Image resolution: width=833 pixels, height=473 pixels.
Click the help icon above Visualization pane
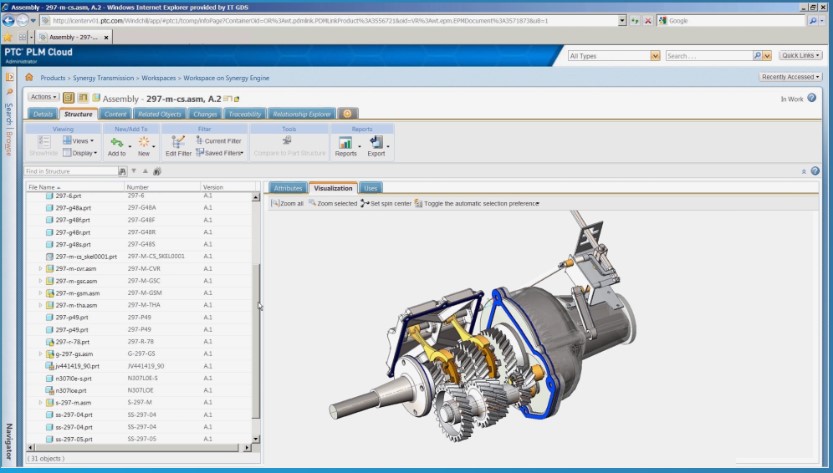pyautogui.click(x=815, y=171)
